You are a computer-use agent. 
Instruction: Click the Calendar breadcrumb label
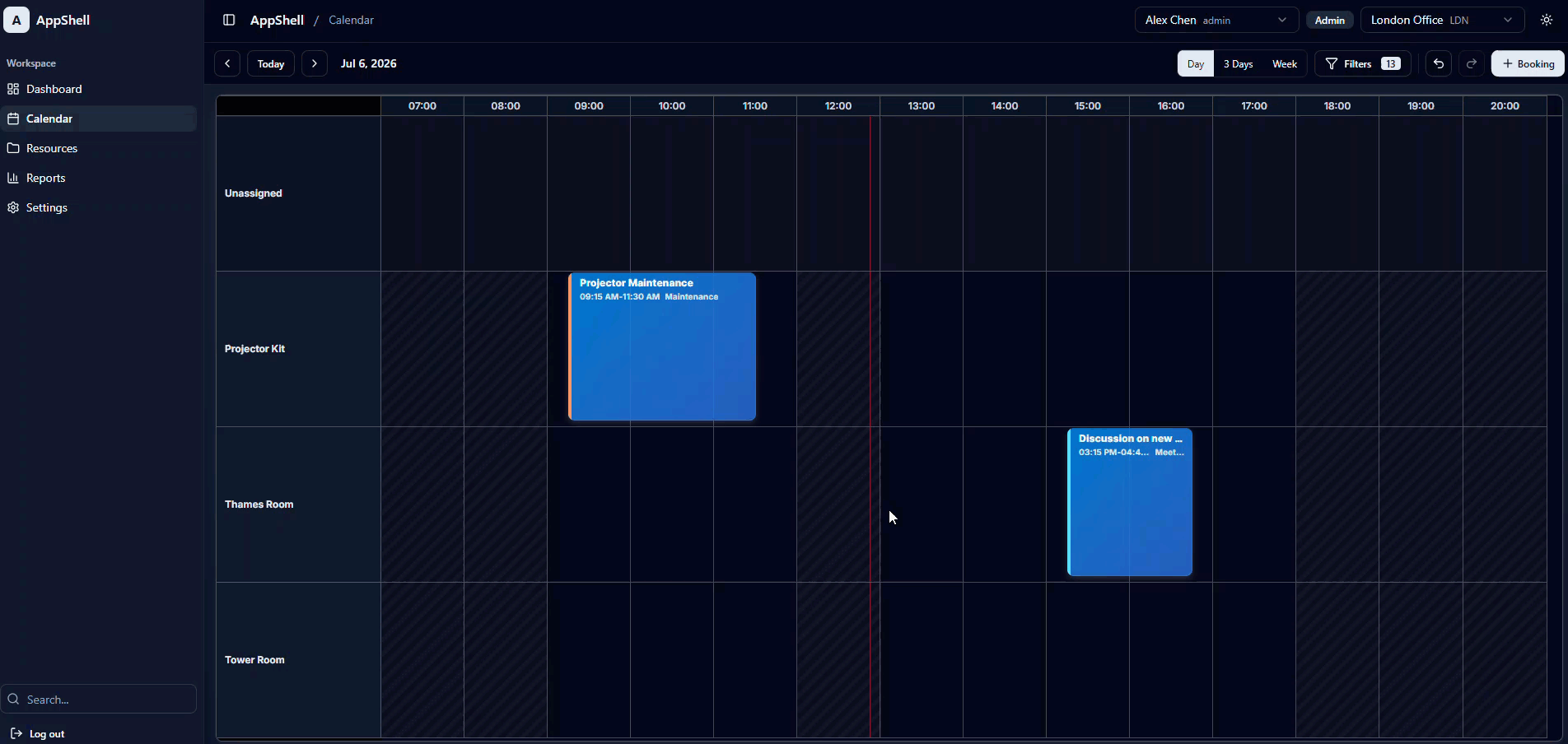[351, 20]
